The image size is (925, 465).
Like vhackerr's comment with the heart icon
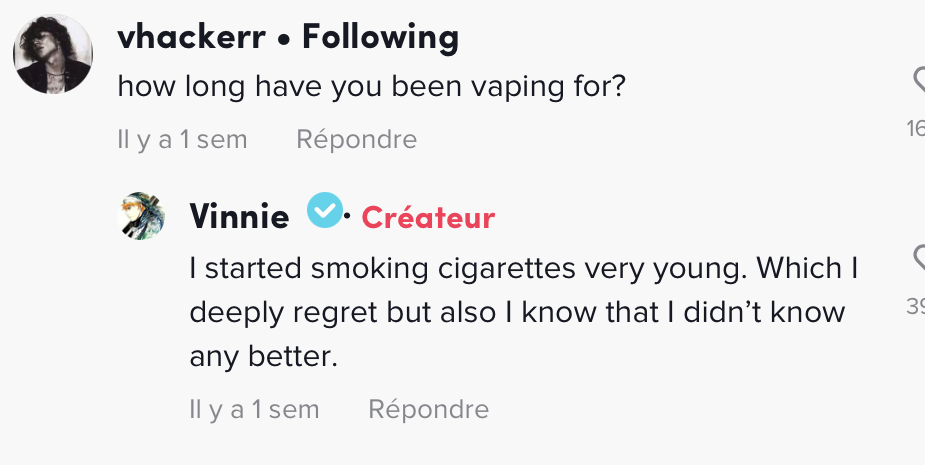pyautogui.click(x=919, y=80)
